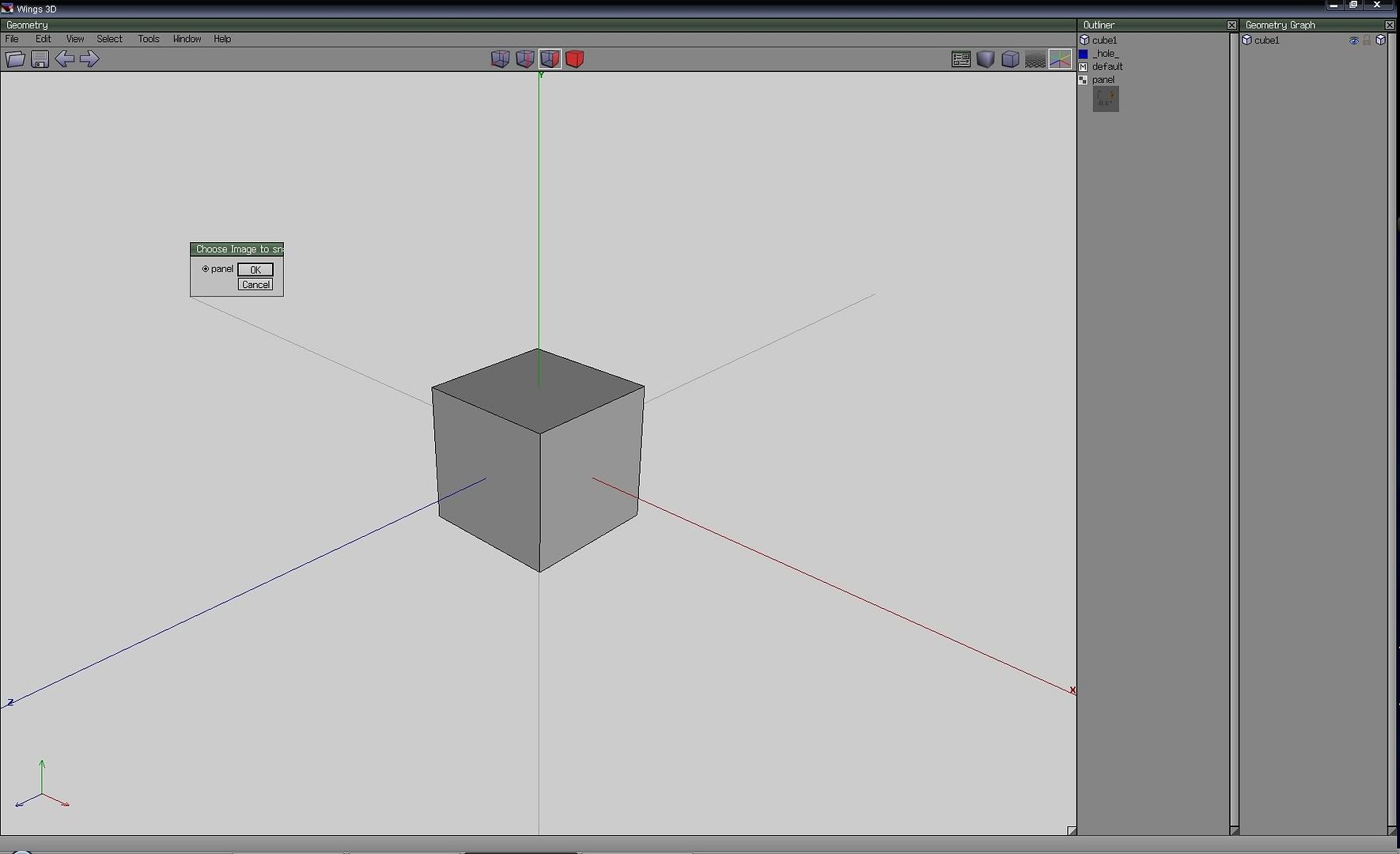Click the Geometry Graph vertical scrollbar
This screenshot has height=854, width=1400.
click(x=1391, y=431)
